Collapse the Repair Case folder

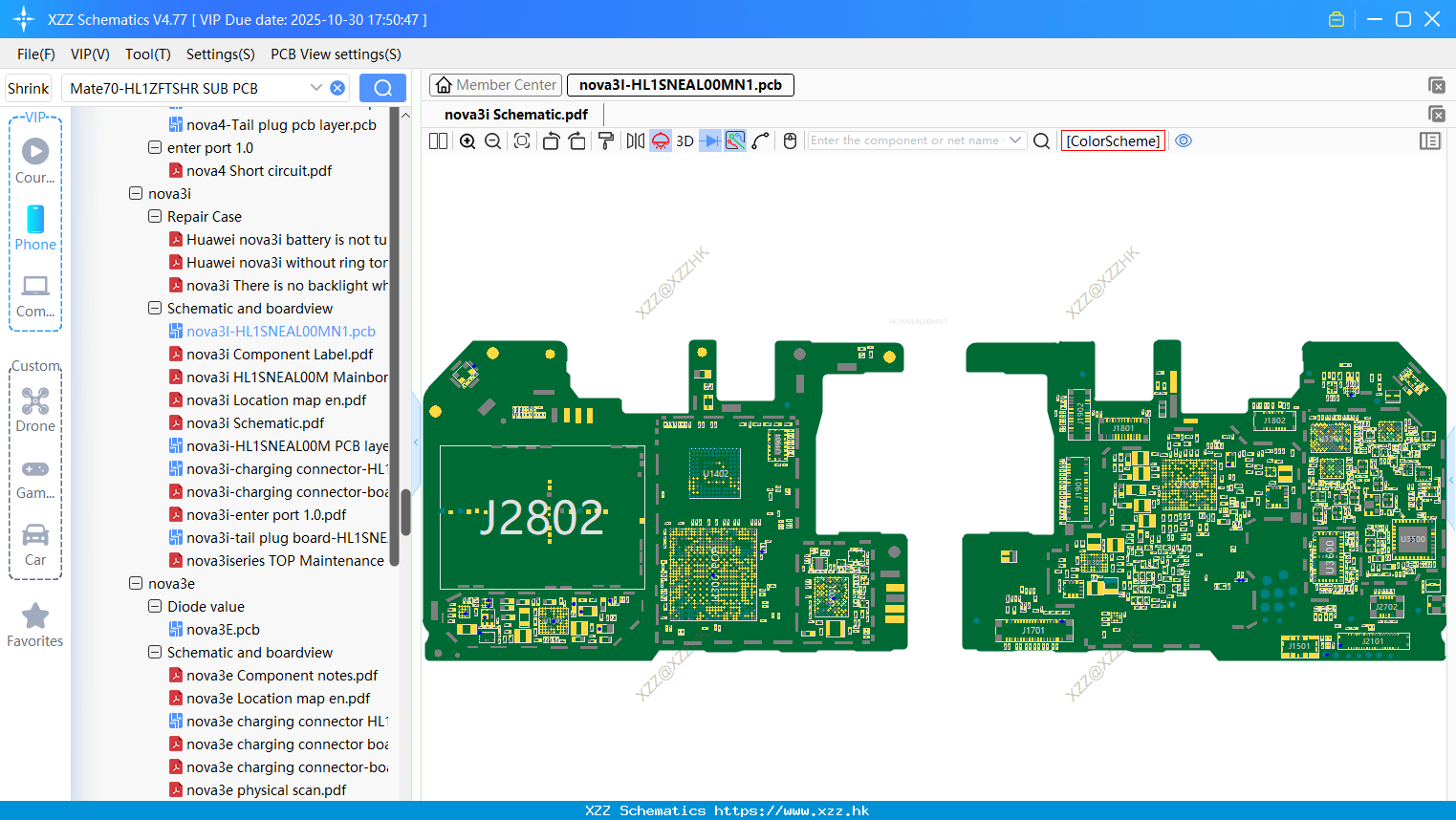155,216
